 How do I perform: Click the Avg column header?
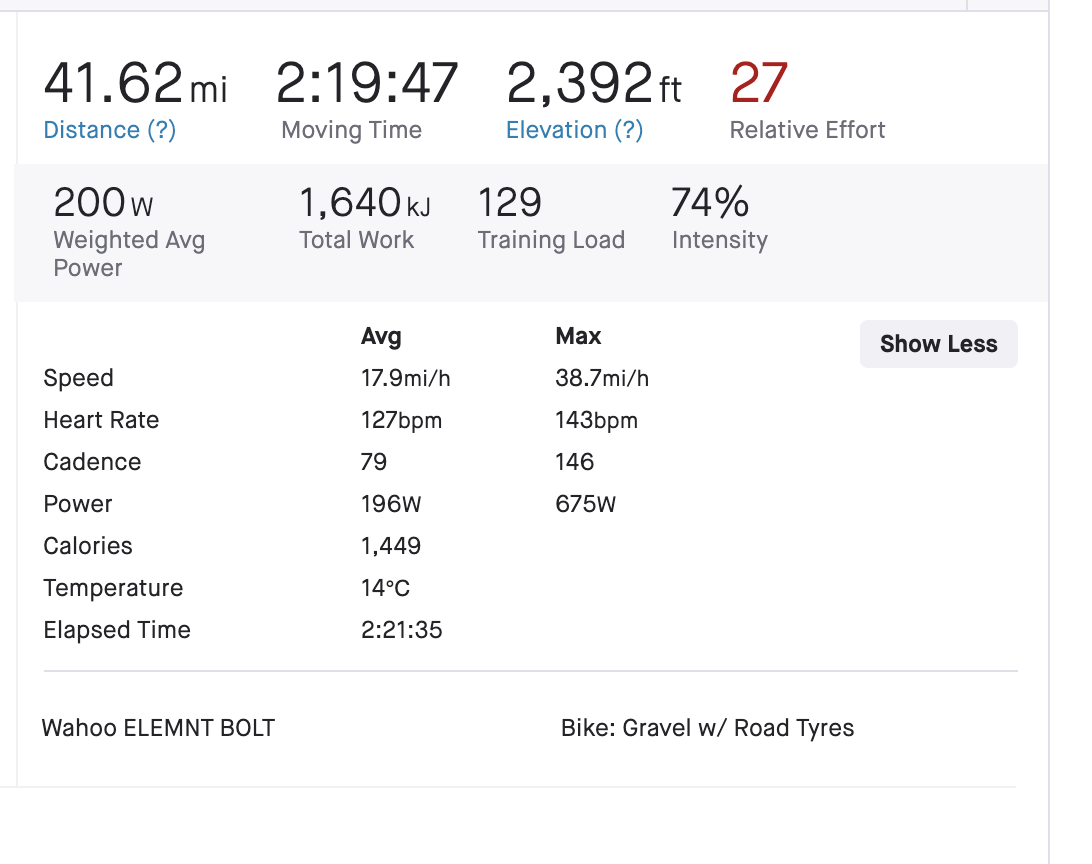tap(381, 337)
